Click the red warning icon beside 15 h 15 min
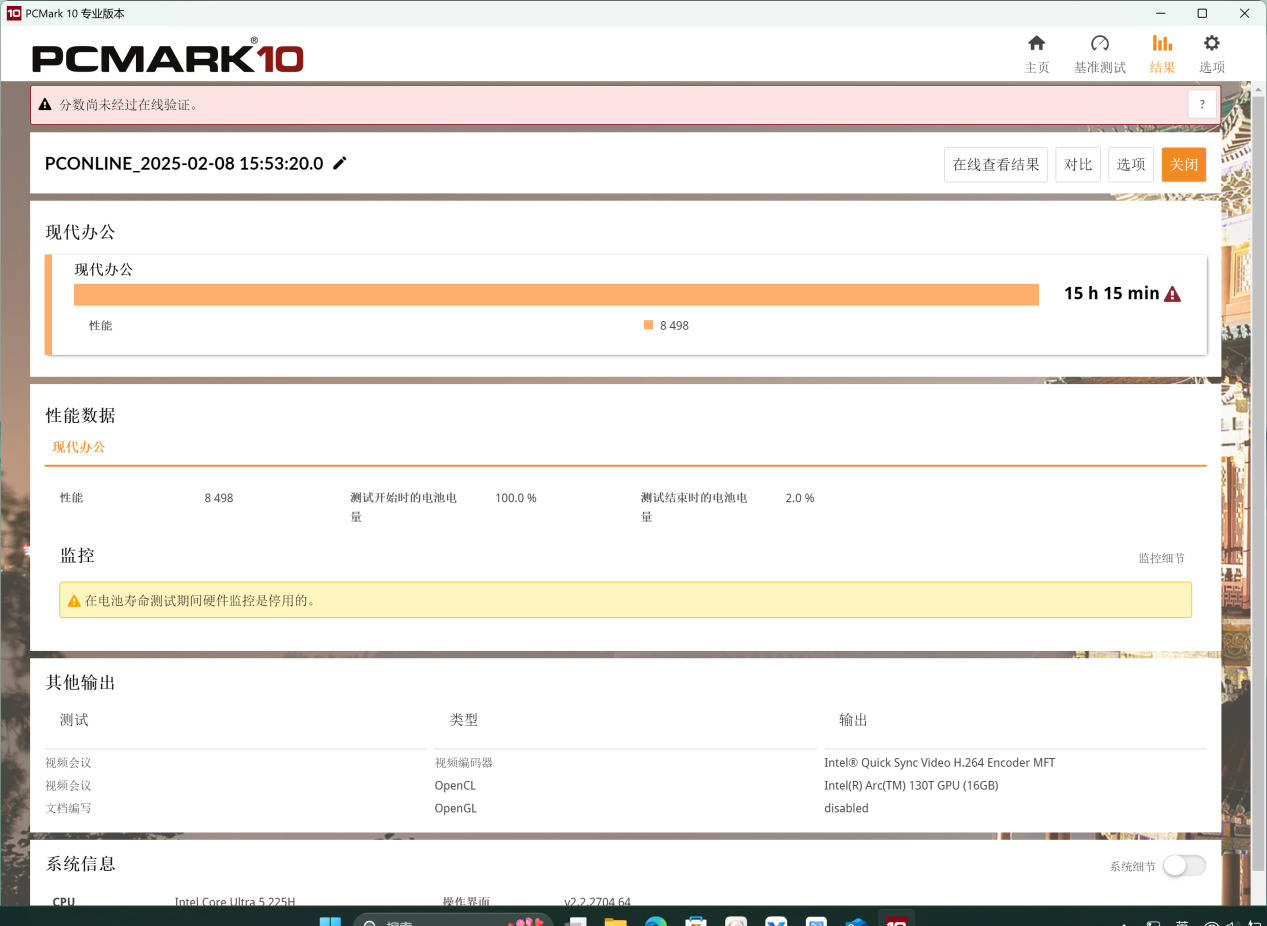The width and height of the screenshot is (1267, 926). (x=1172, y=294)
